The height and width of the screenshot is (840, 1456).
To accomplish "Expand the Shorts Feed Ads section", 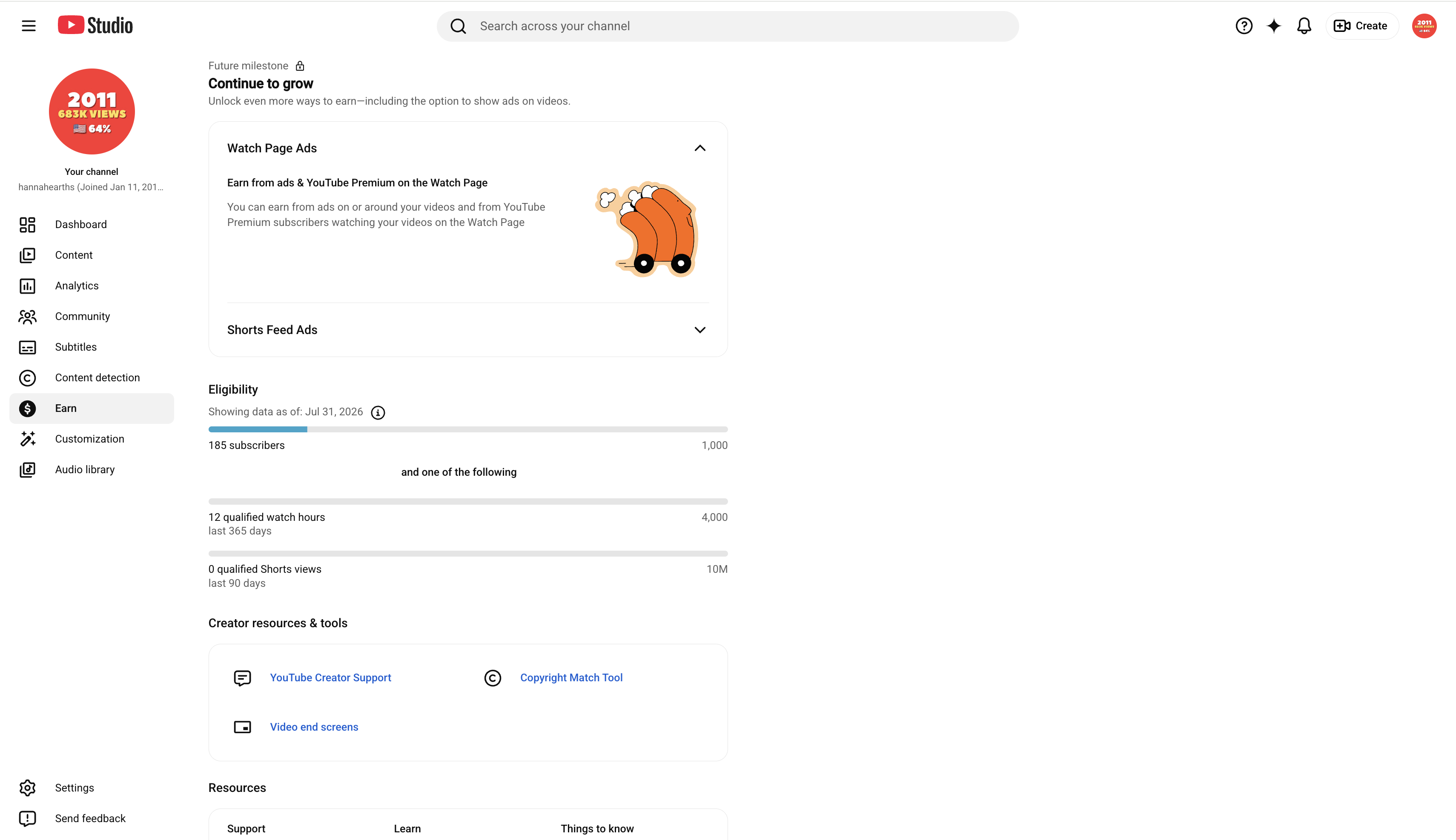I will click(x=699, y=330).
